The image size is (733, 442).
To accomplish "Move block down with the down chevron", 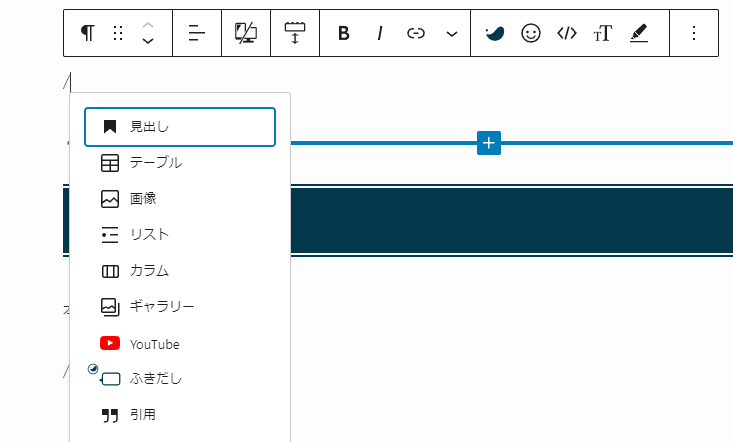I will [x=148, y=42].
